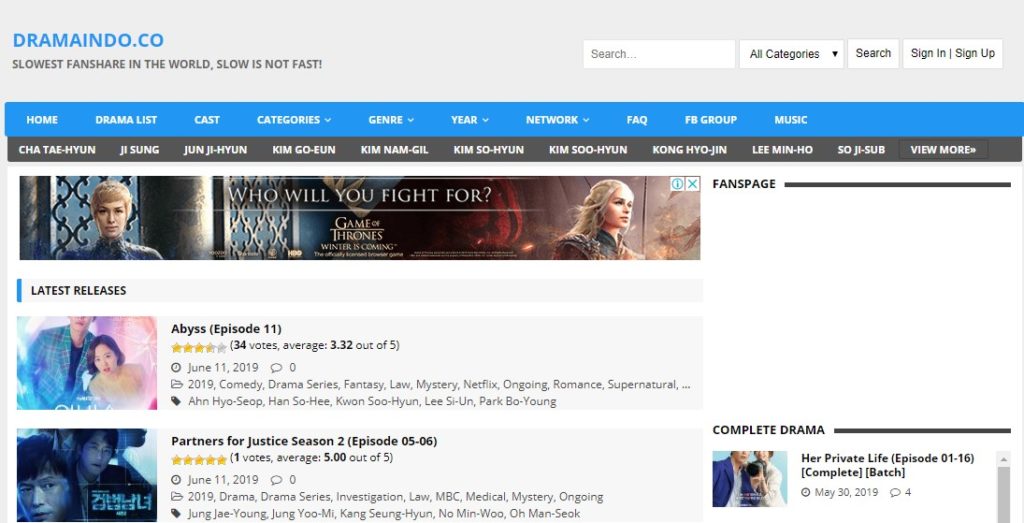Expand the CATEGORIES menu

coord(294,119)
